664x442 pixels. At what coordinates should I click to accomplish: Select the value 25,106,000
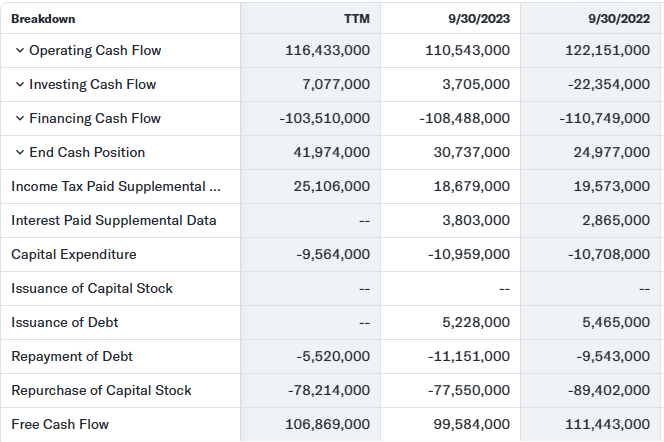pyautogui.click(x=332, y=186)
